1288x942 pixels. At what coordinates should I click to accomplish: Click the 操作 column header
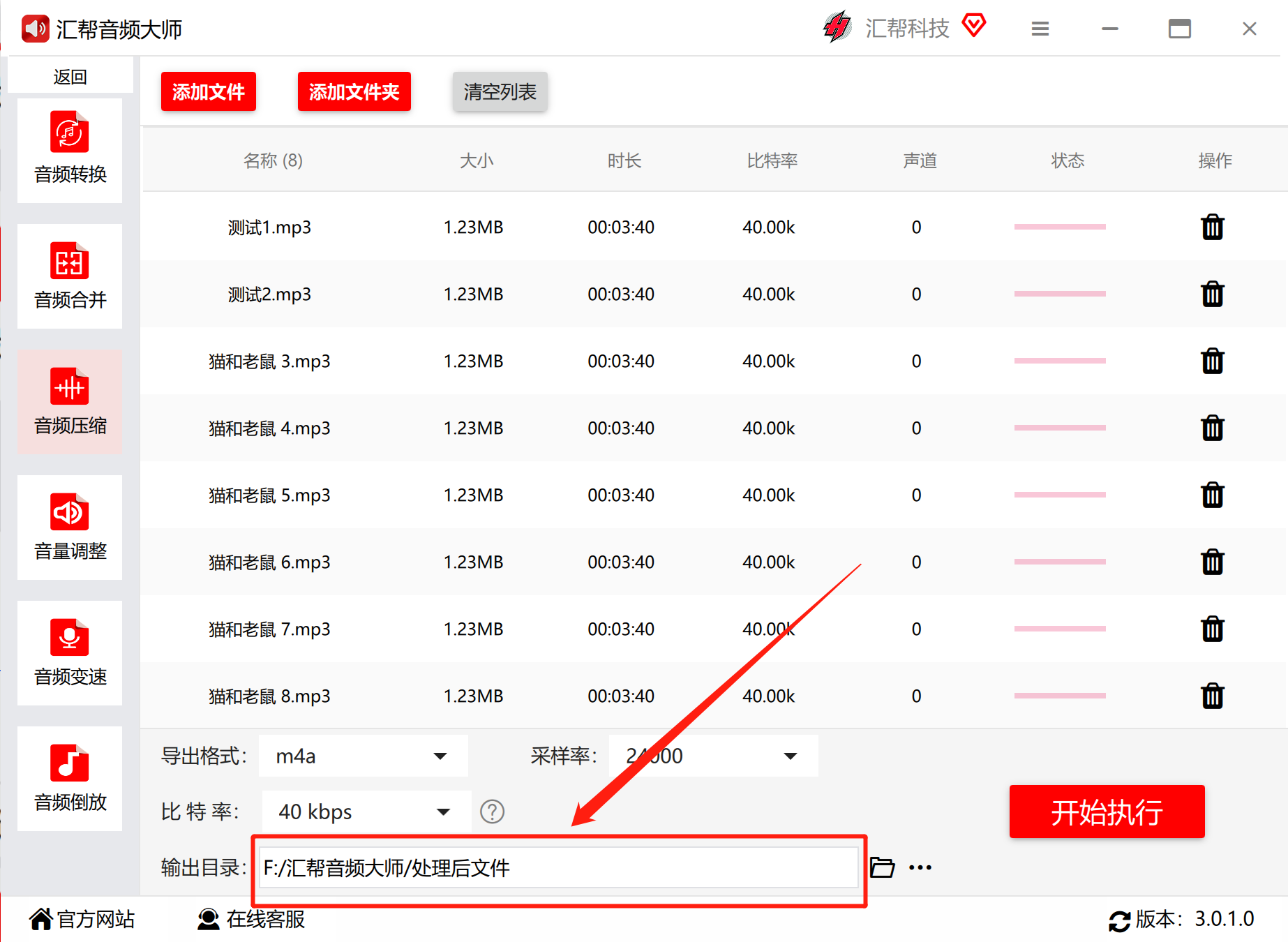[1215, 160]
